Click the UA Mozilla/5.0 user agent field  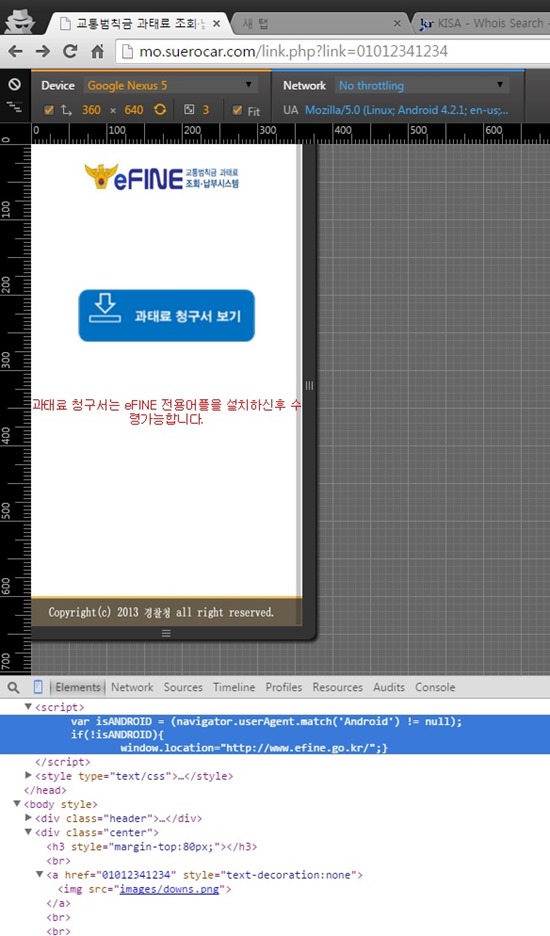pyautogui.click(x=407, y=110)
